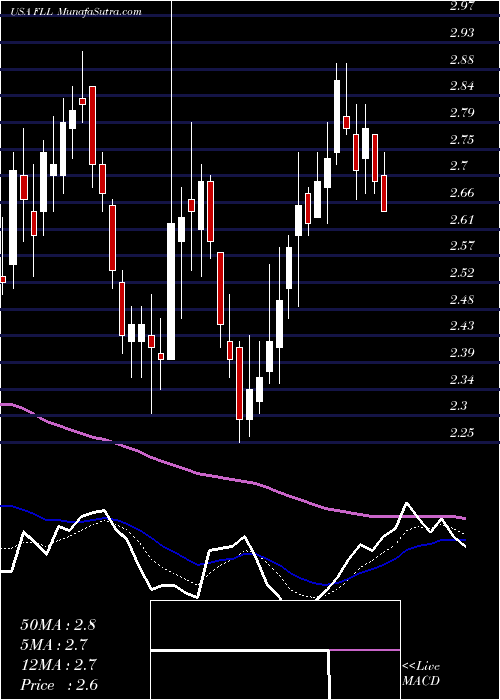
Task: Click the 'USA FLL MunafaSutra.com' title text
Action: click(x=77, y=11)
